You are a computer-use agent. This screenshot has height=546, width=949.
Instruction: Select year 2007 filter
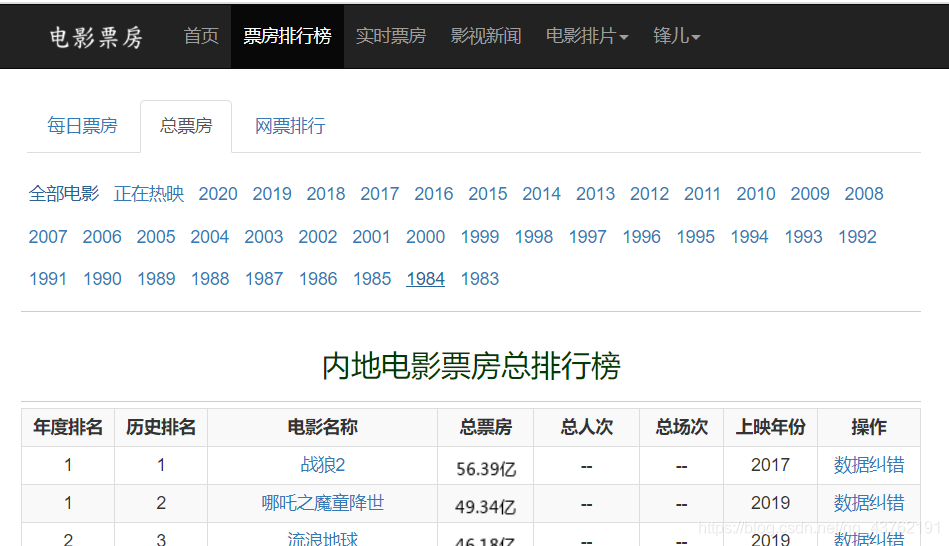[48, 237]
